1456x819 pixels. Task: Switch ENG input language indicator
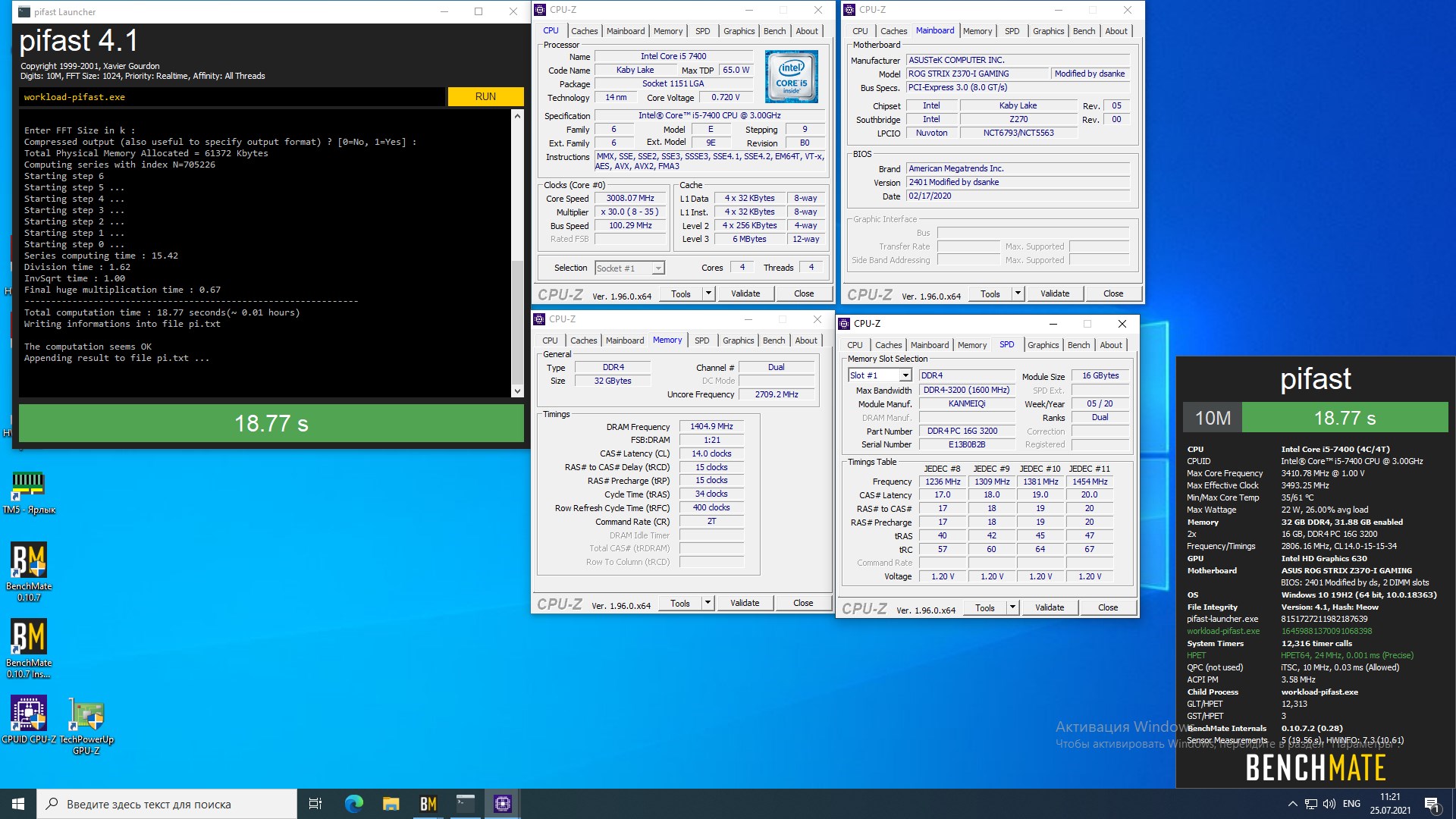point(1351,804)
